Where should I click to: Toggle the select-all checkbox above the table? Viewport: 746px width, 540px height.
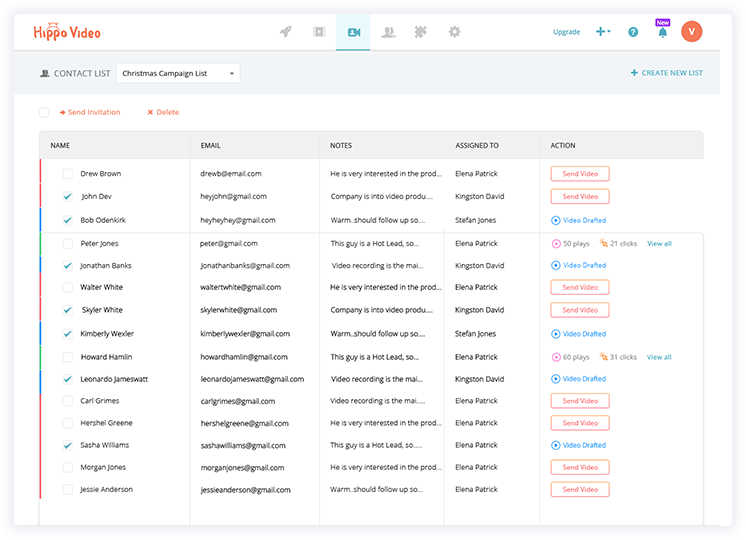point(44,112)
